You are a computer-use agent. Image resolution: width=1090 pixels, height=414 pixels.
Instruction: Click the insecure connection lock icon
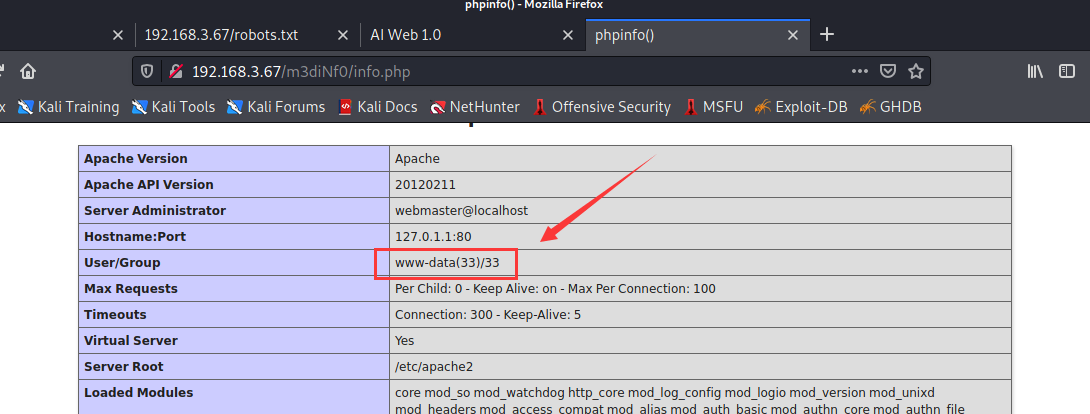click(173, 72)
